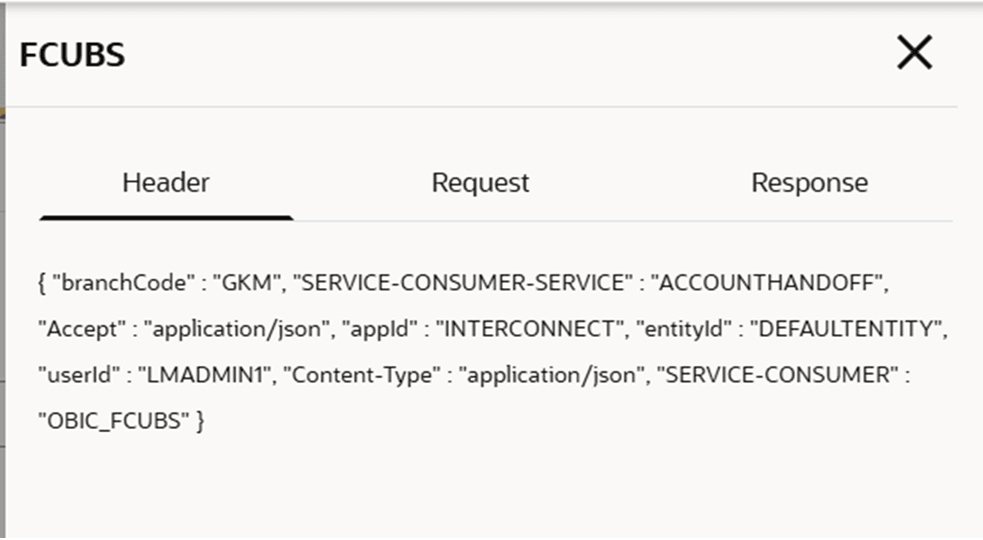Open the Request tab
Screen dimensions: 983x540
tap(480, 183)
